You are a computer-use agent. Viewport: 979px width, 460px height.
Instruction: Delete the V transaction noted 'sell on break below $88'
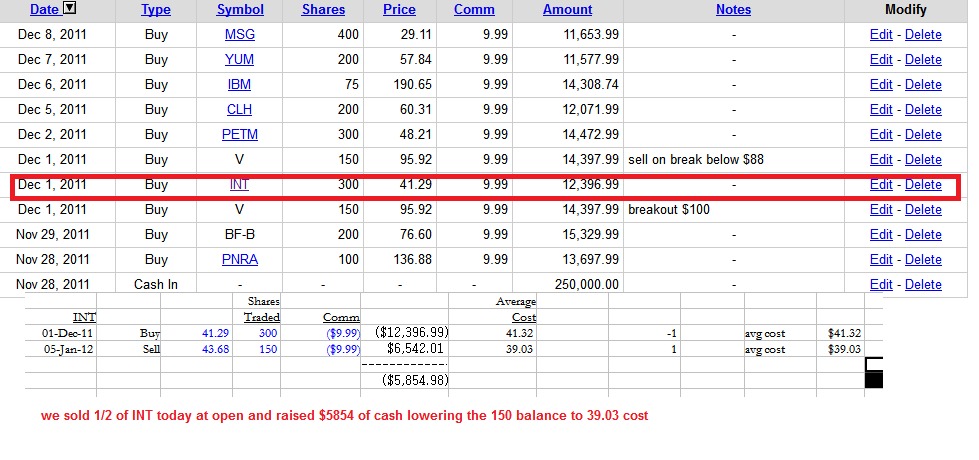923,160
